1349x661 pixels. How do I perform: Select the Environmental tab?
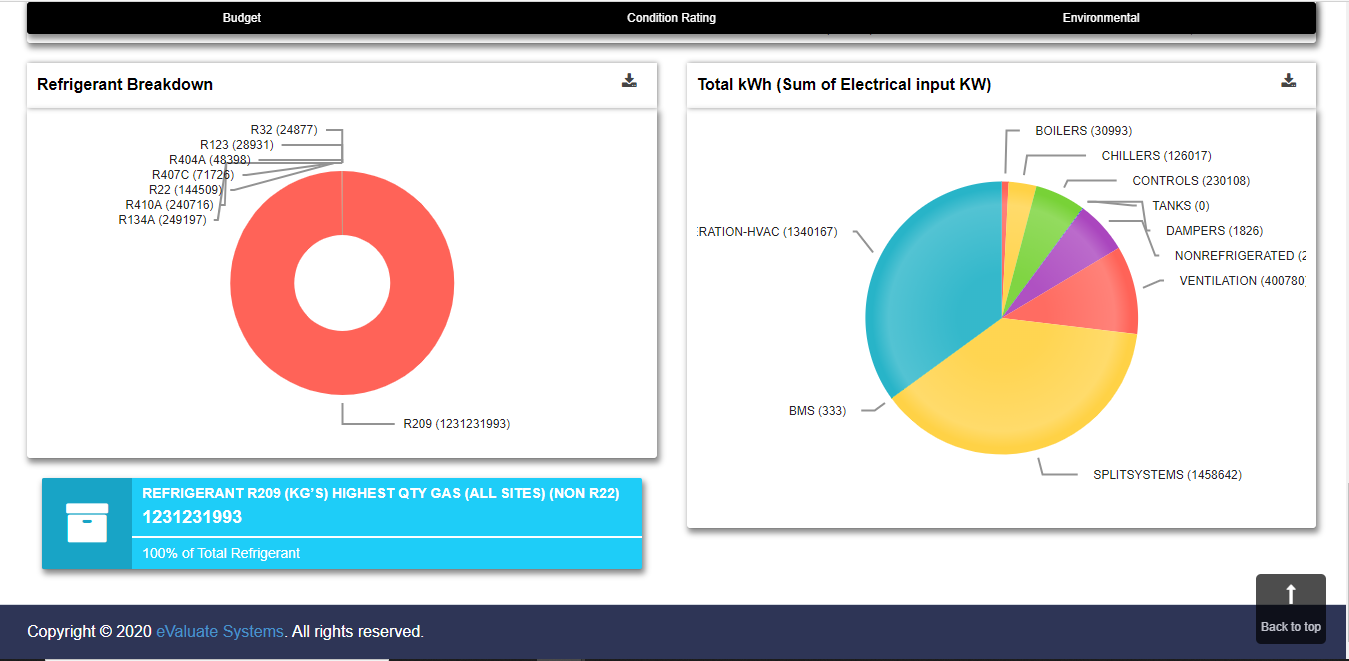point(1101,18)
